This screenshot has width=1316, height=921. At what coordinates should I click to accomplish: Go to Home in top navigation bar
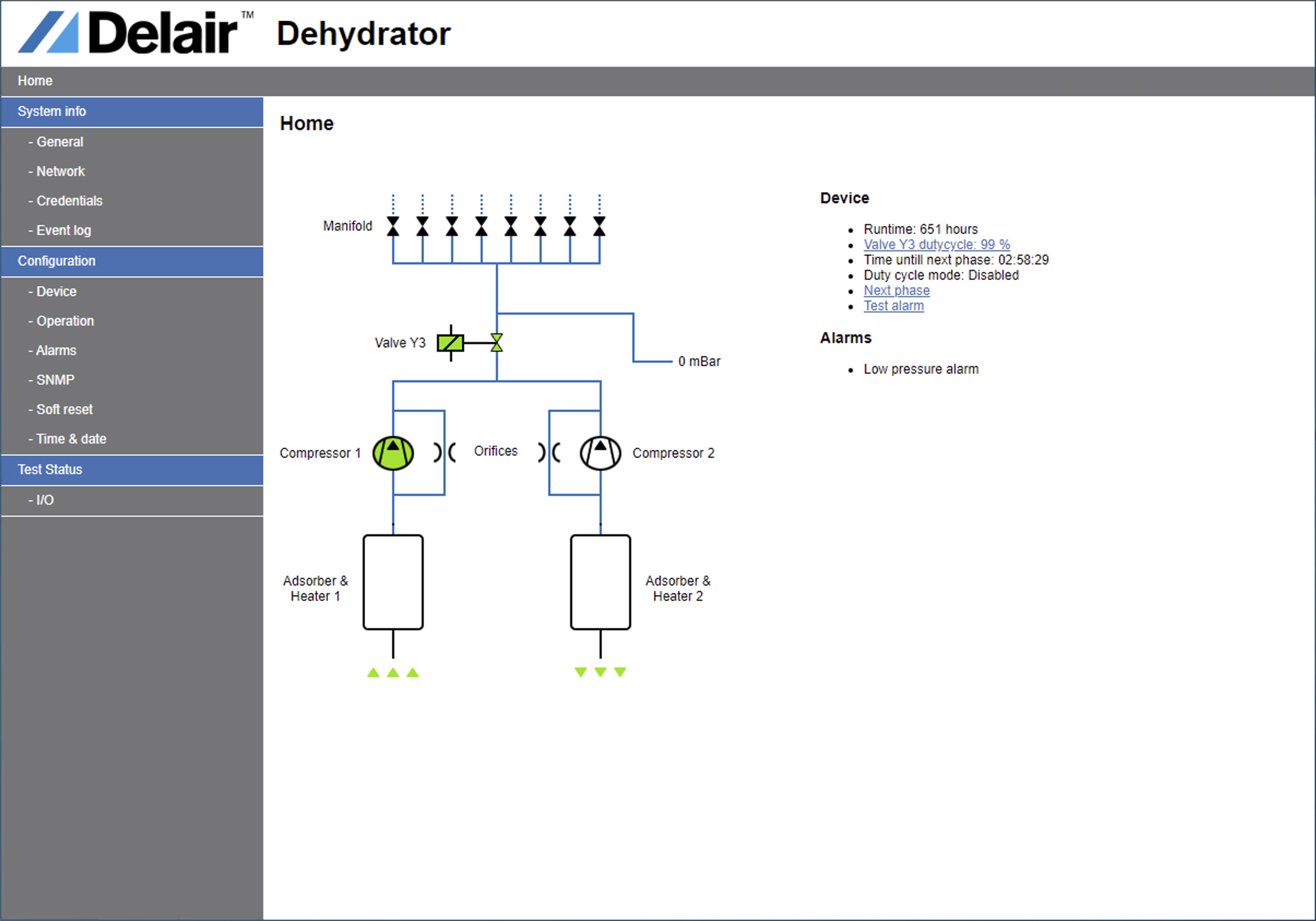(x=35, y=81)
